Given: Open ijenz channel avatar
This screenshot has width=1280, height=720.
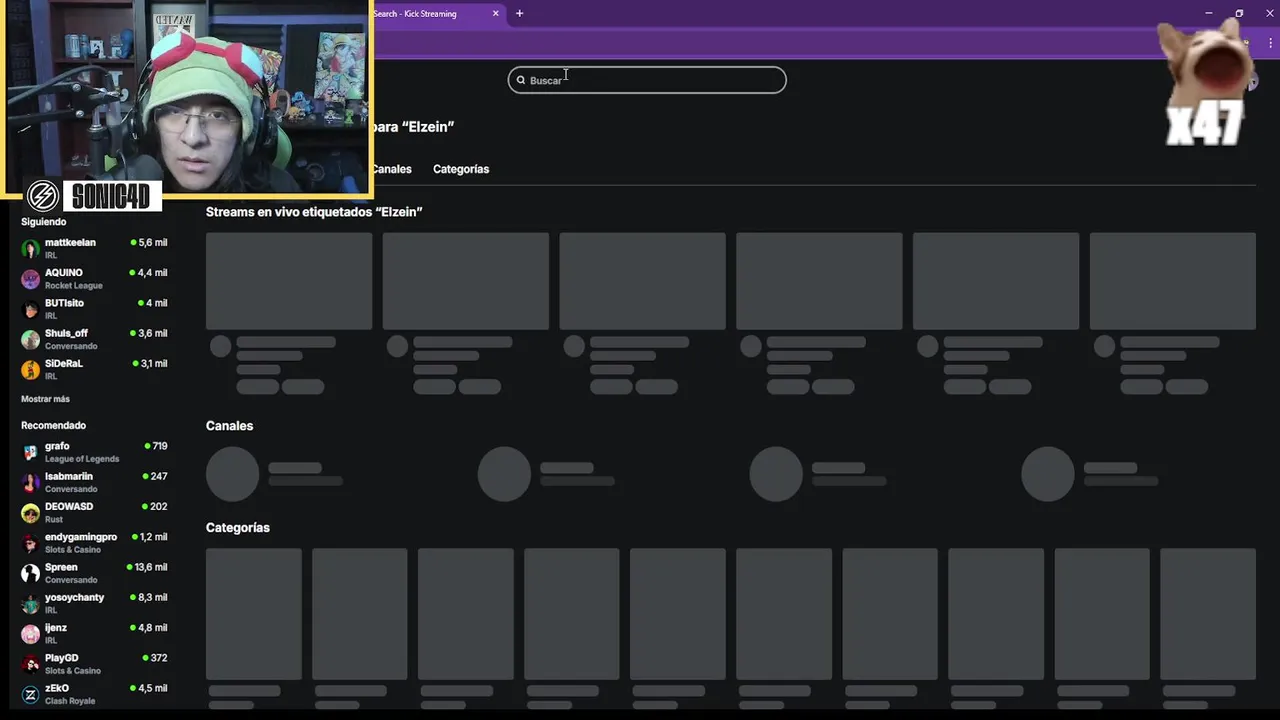Looking at the screenshot, I should [30, 634].
